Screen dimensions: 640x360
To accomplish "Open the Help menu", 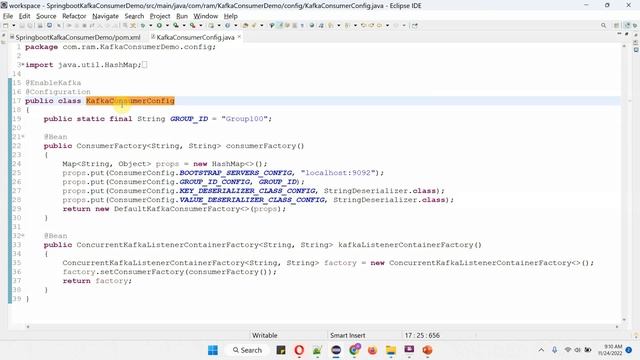I will pos(231,16).
